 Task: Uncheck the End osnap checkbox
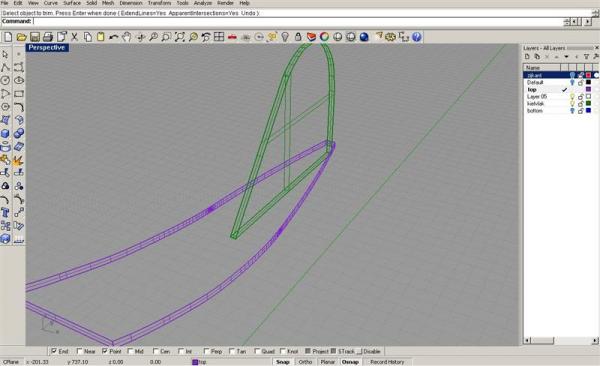tap(54, 351)
